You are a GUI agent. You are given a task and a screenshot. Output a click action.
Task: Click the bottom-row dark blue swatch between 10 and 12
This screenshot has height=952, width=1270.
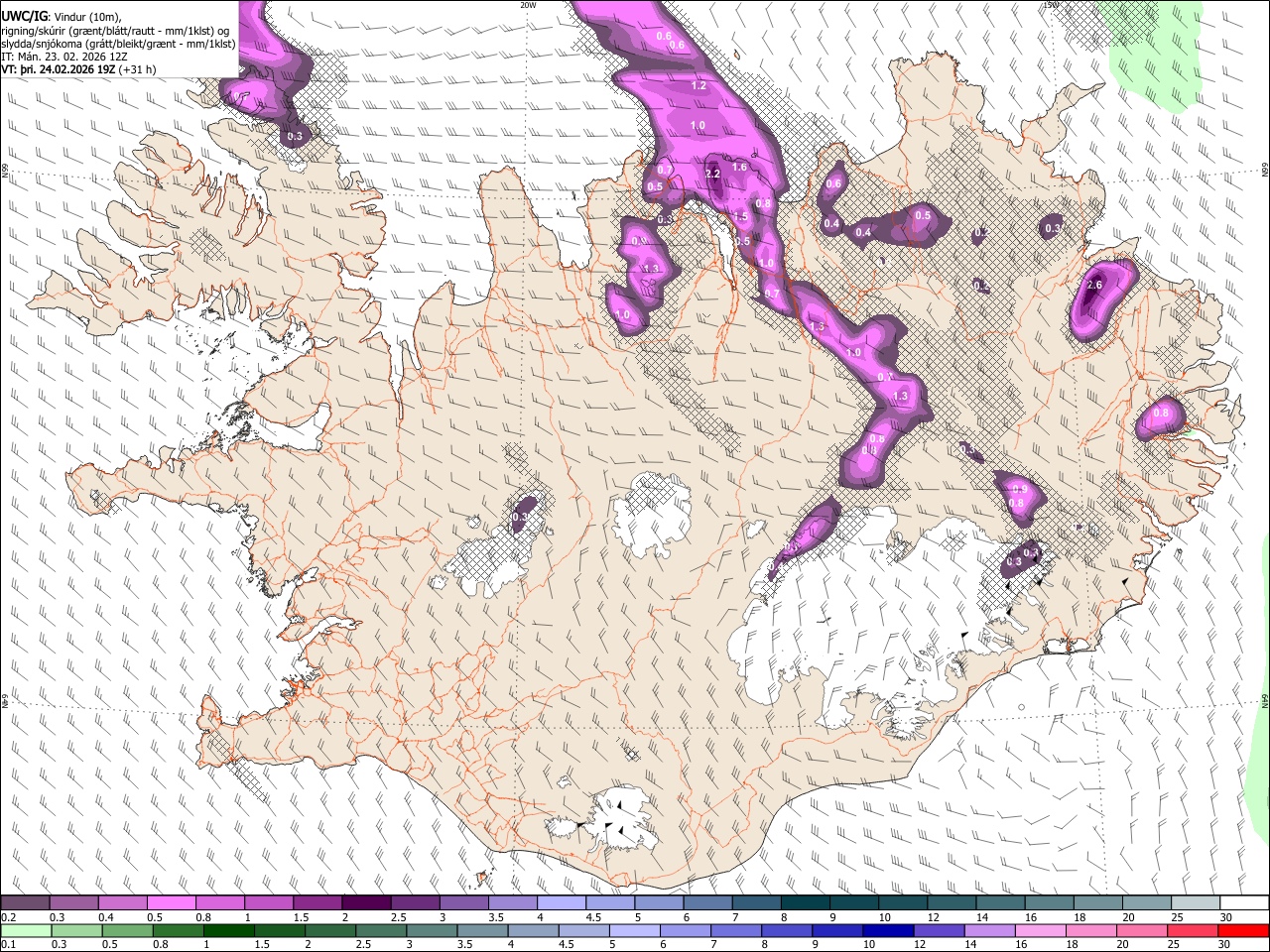888,930
